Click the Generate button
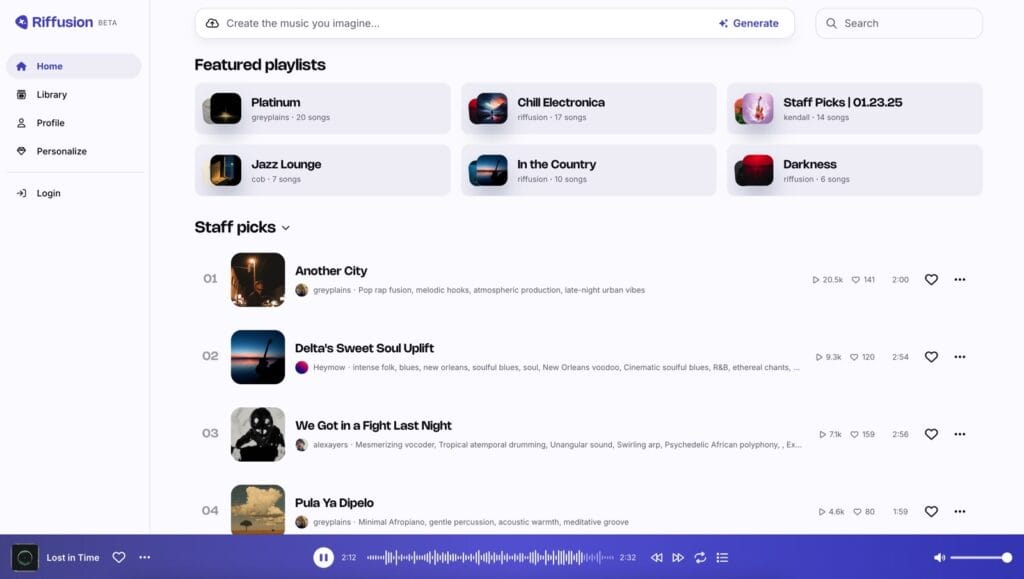The width and height of the screenshot is (1024, 579). [748, 23]
